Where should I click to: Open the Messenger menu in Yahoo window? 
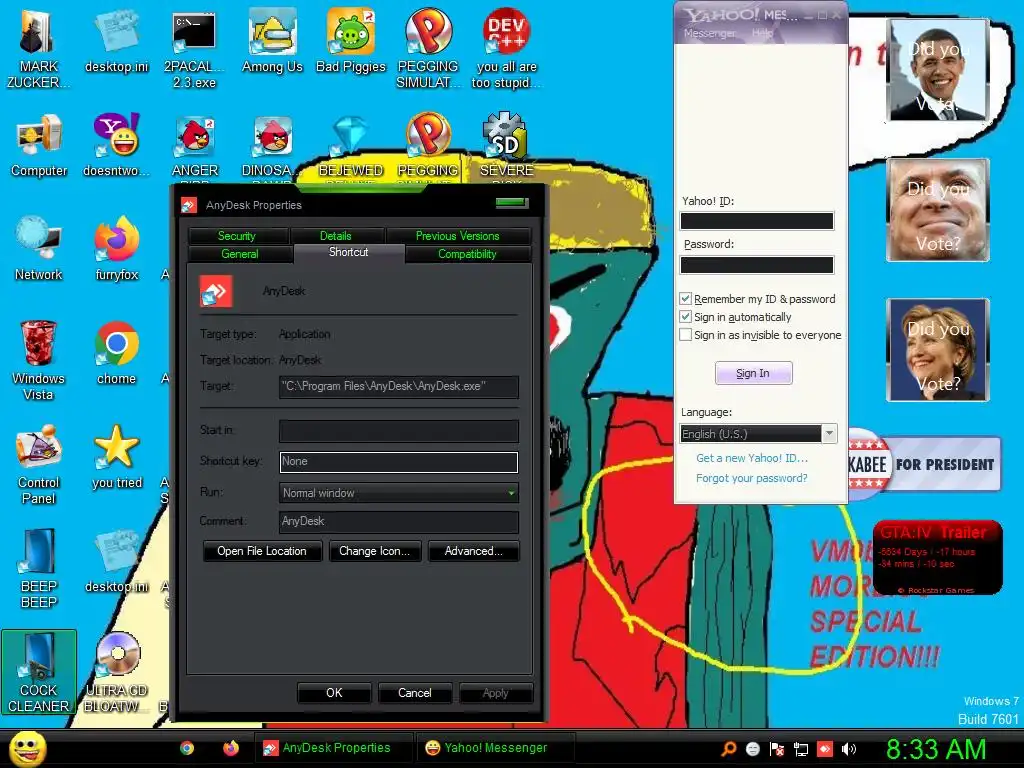(x=710, y=33)
